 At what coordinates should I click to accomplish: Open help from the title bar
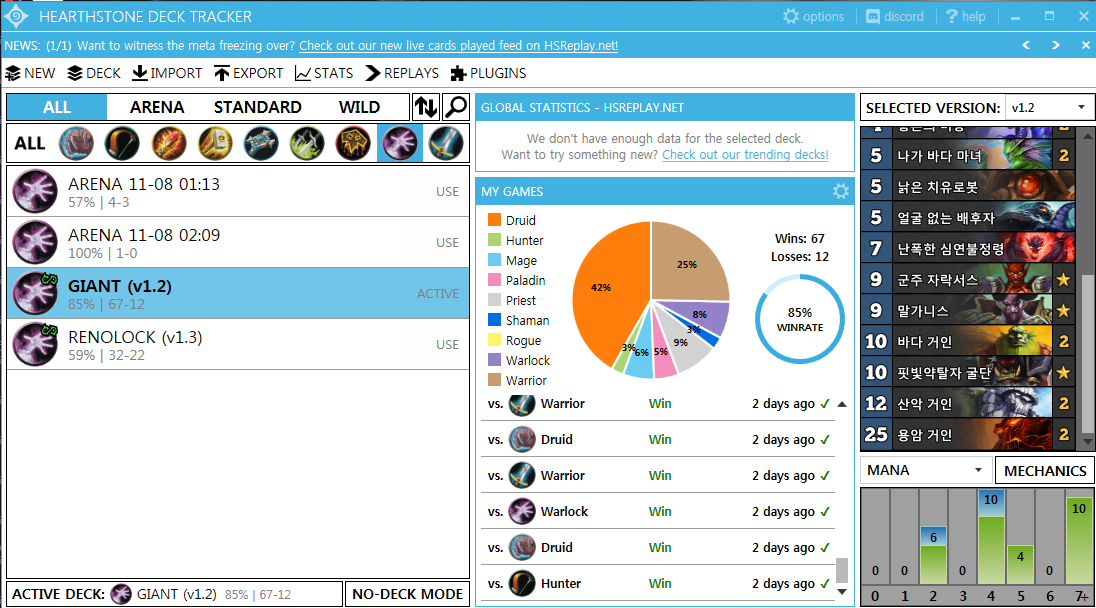pyautogui.click(x=965, y=16)
